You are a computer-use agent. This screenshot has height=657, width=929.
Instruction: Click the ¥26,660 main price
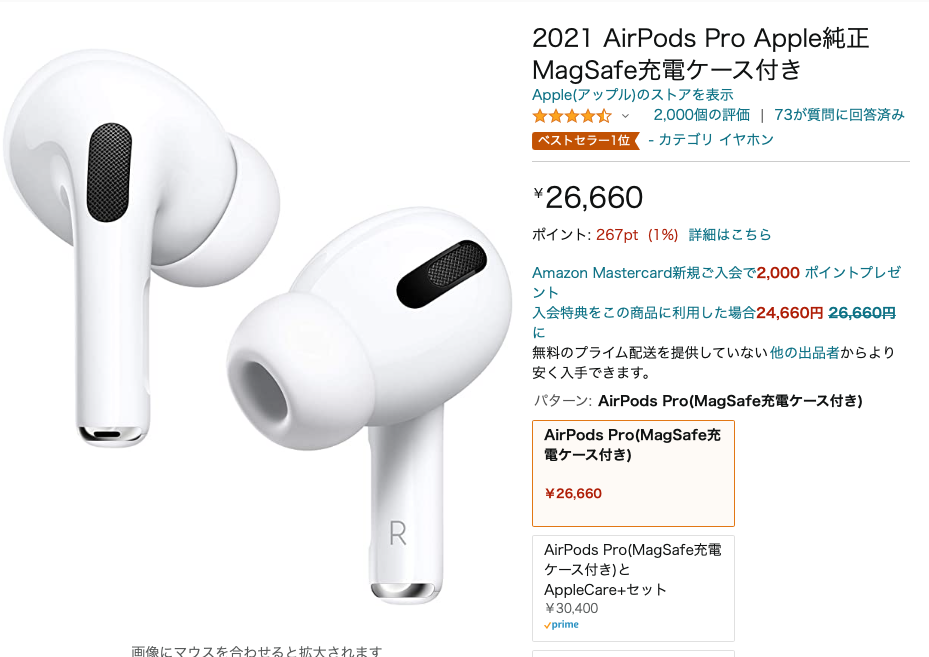(x=588, y=197)
